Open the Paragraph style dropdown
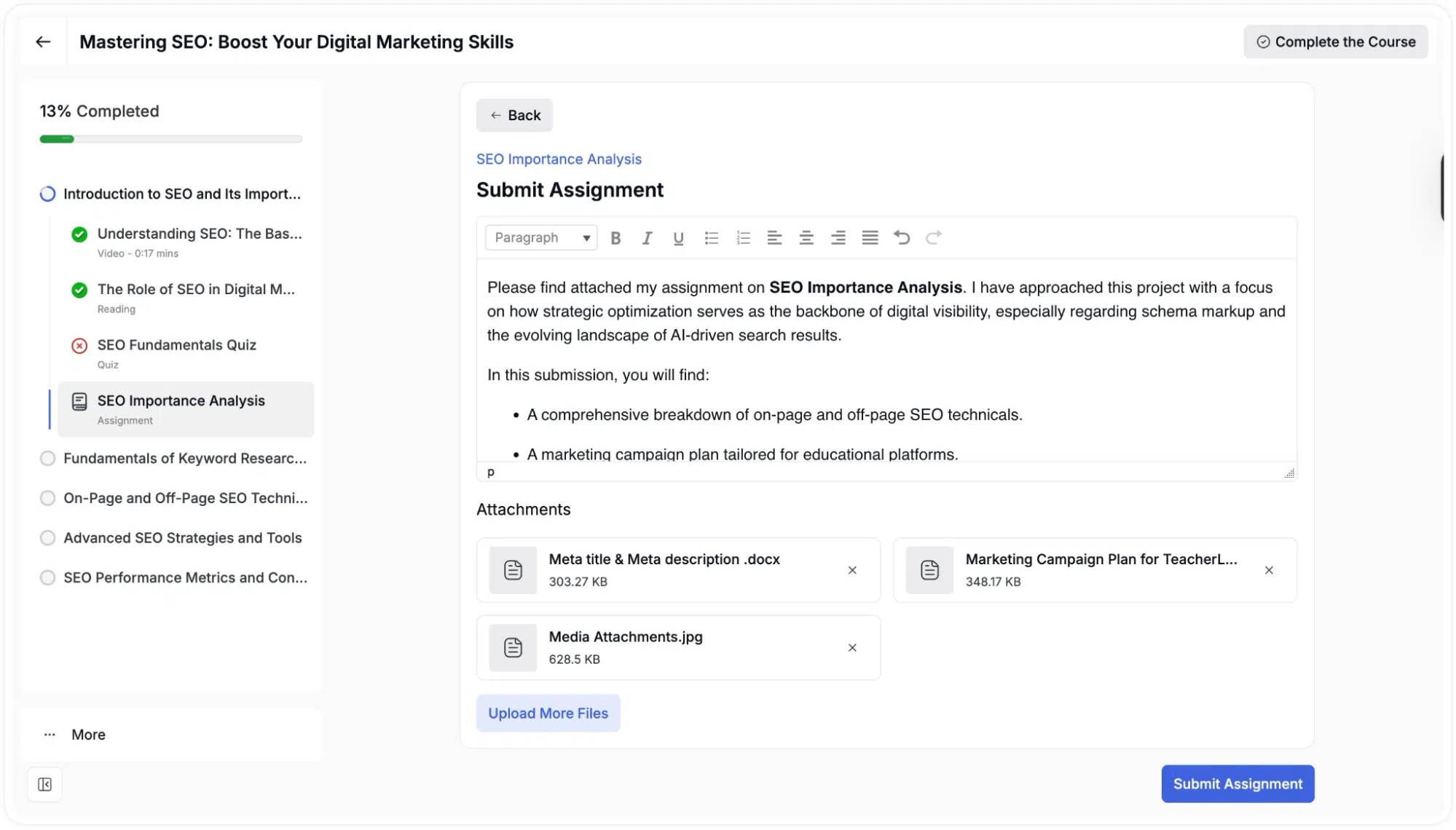The width and height of the screenshot is (1456, 830). (541, 238)
